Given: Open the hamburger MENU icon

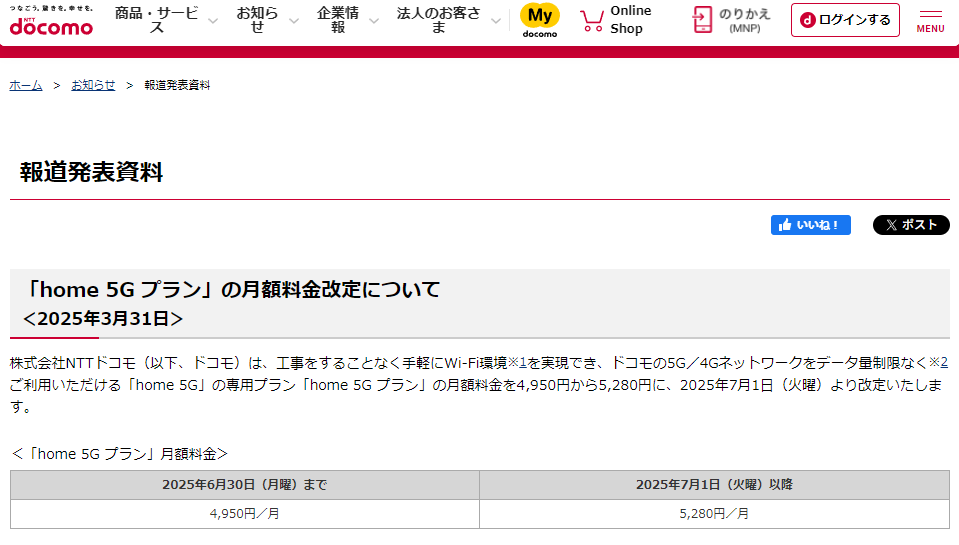Looking at the screenshot, I should click(930, 21).
